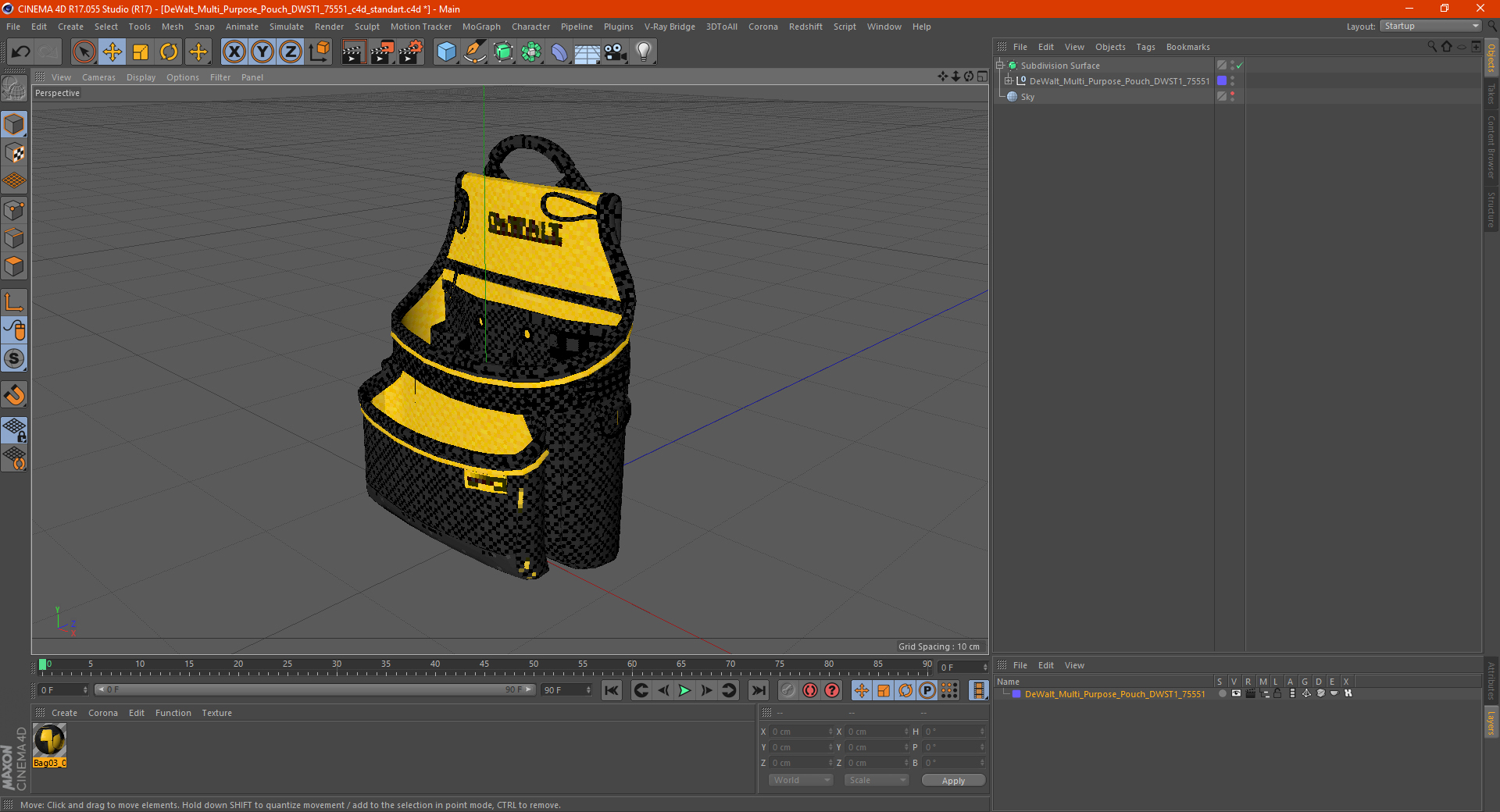
Task: Toggle Autokeying button
Action: click(810, 690)
